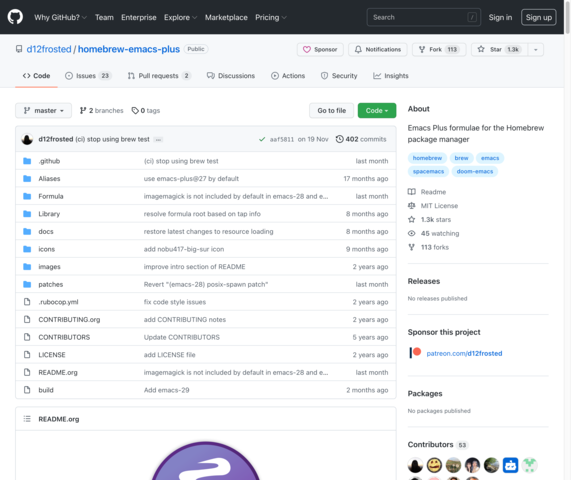
Task: Click the Sign up button
Action: coord(539,17)
